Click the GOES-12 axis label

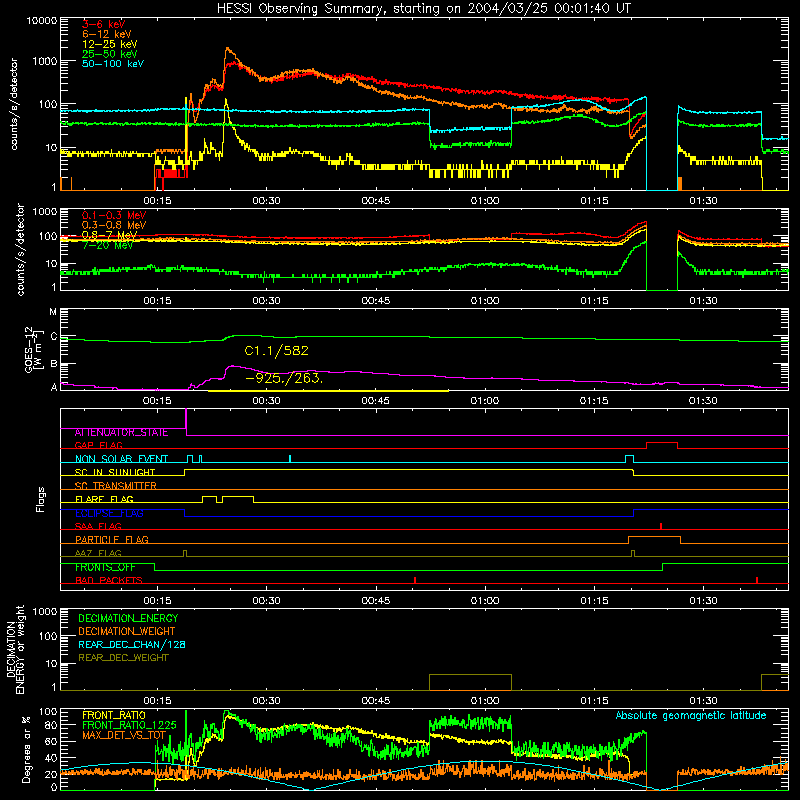32,350
